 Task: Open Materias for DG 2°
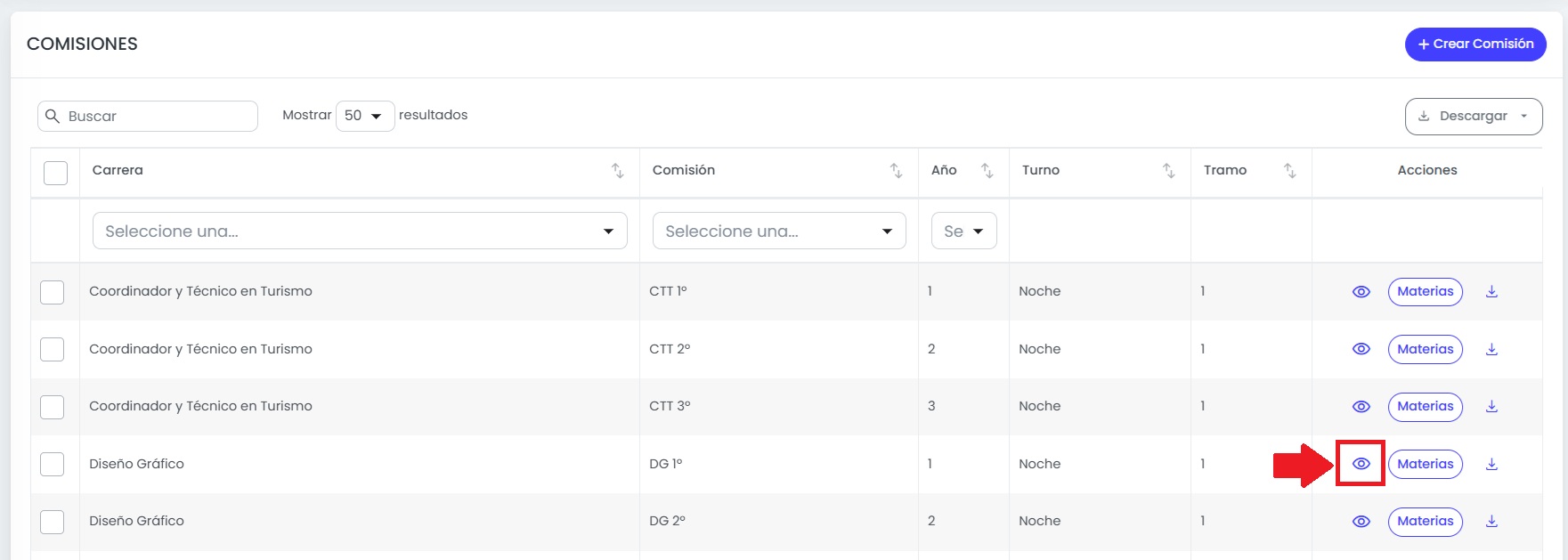coord(1425,522)
